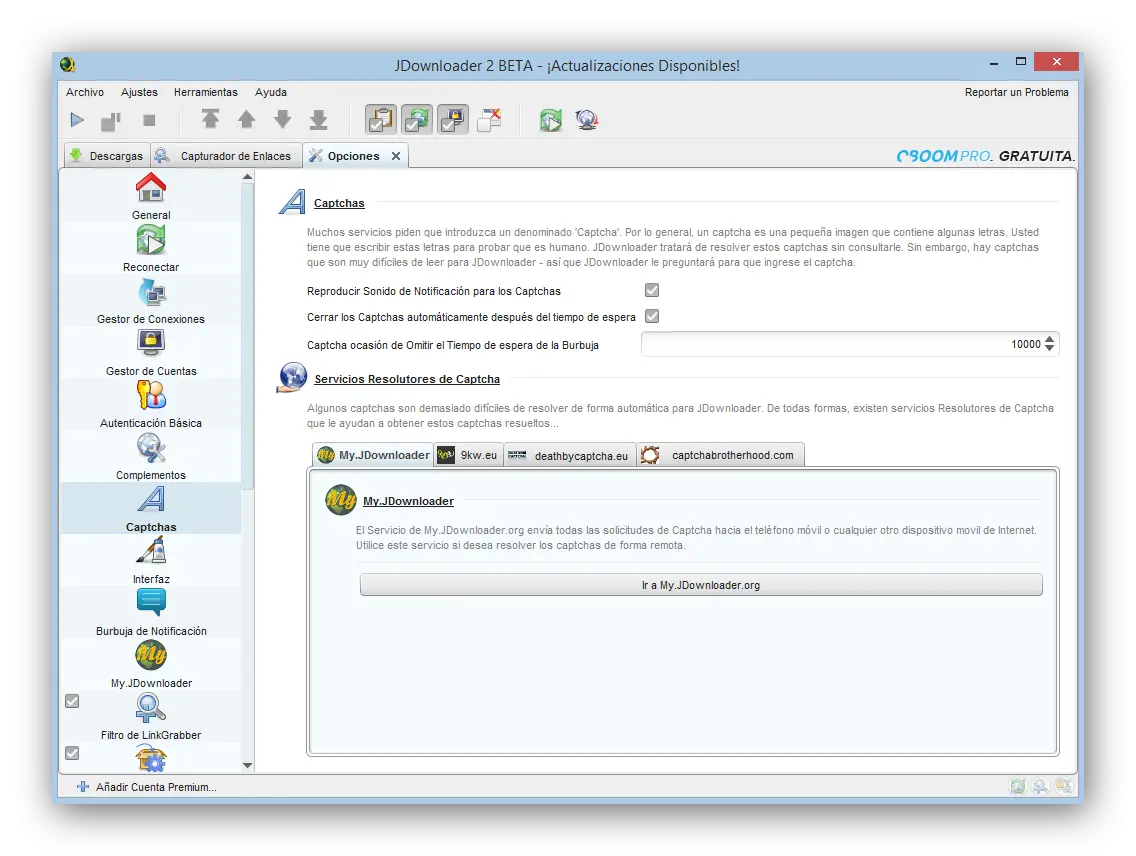Move selection up one position
1136x856 pixels.
[246, 119]
